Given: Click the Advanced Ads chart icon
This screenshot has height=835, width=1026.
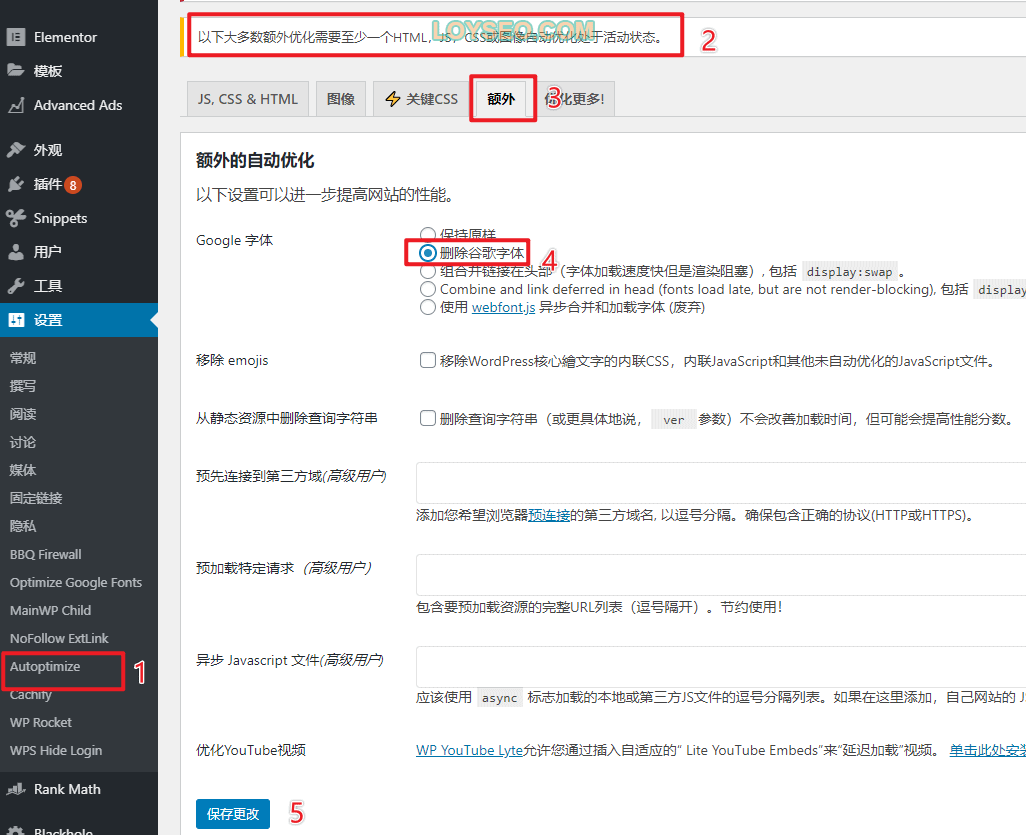Looking at the screenshot, I should pos(16,105).
